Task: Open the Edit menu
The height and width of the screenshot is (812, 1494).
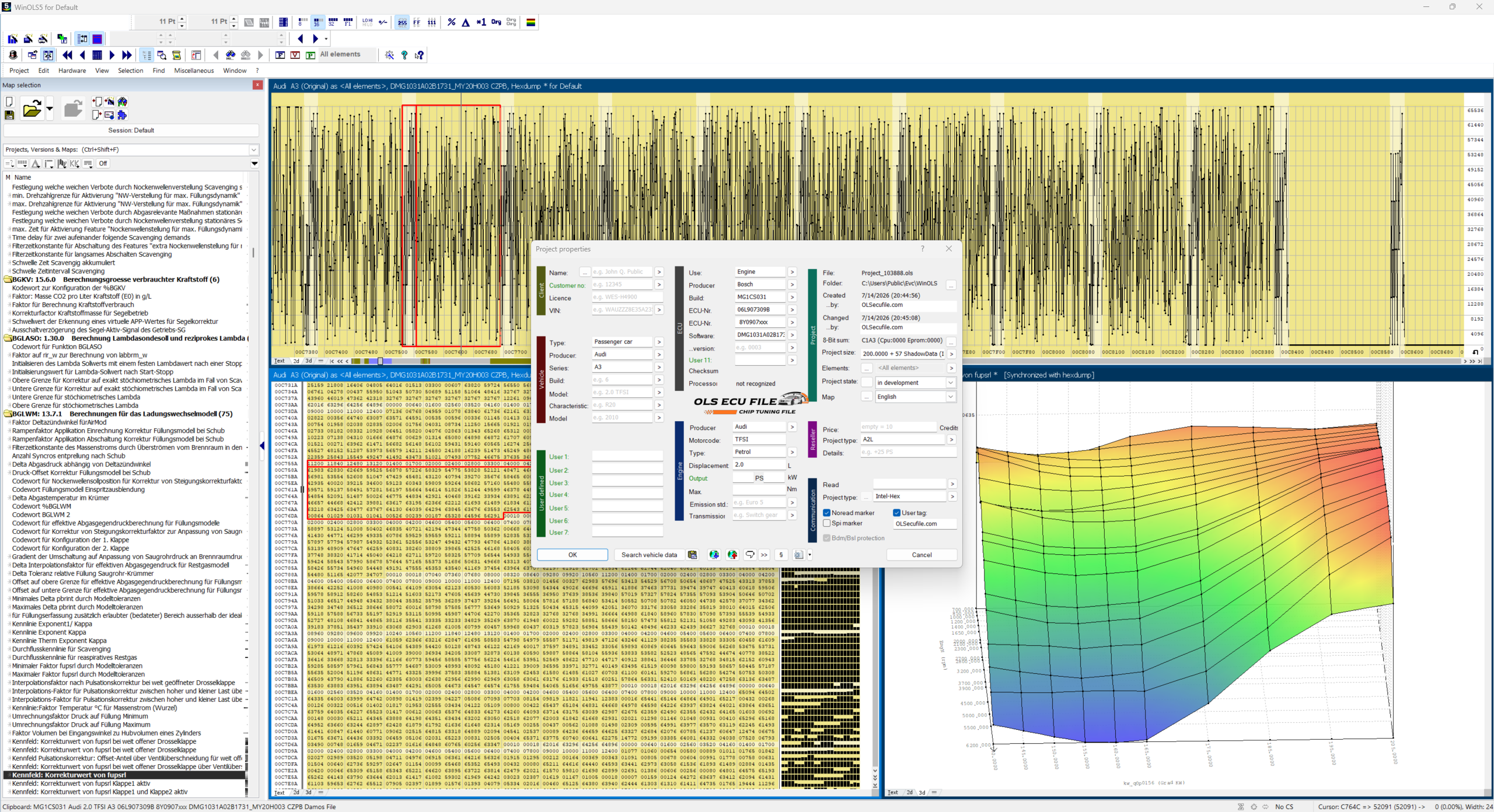Action: [44, 71]
